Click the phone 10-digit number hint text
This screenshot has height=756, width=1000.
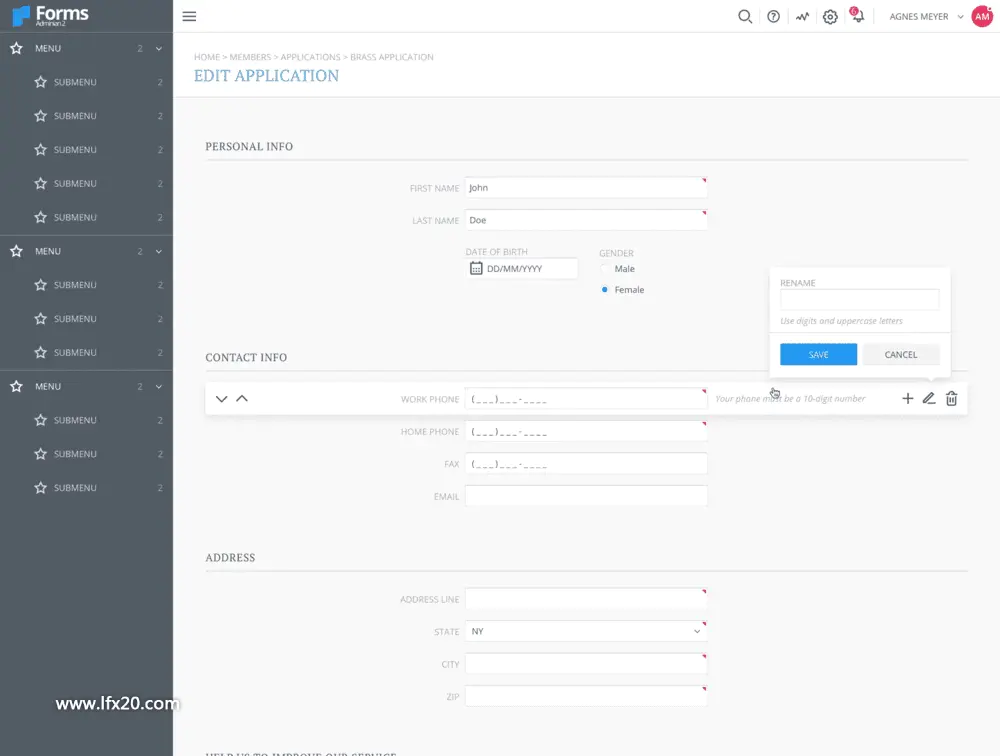(x=790, y=399)
